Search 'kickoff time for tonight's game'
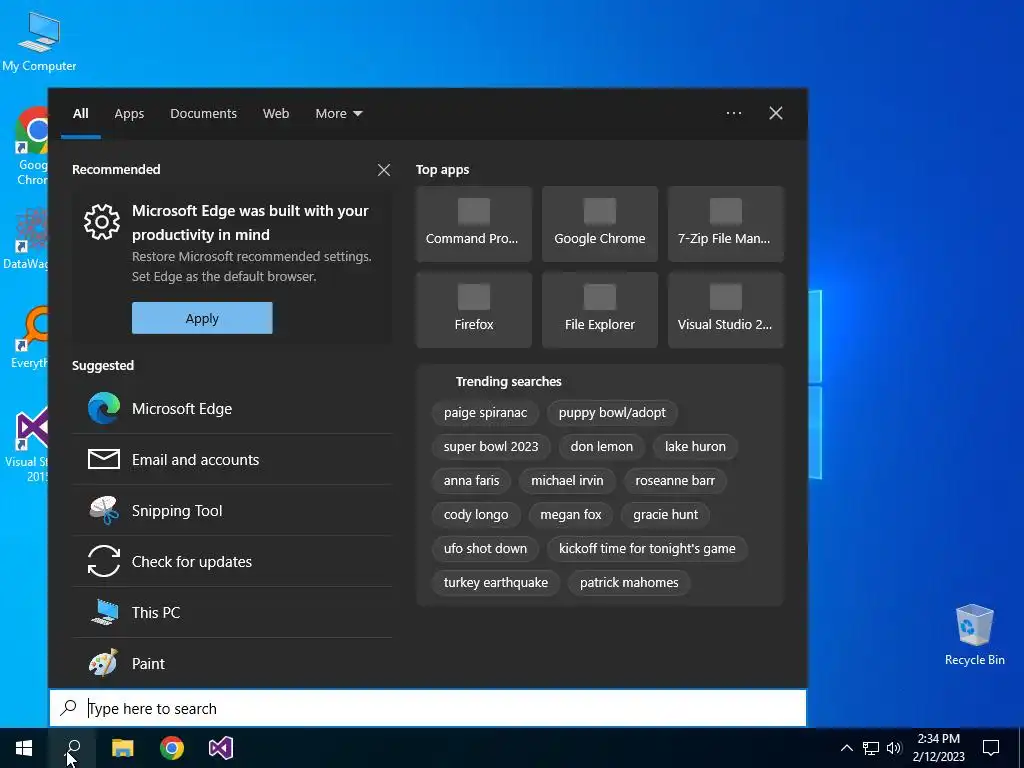 pyautogui.click(x=647, y=549)
